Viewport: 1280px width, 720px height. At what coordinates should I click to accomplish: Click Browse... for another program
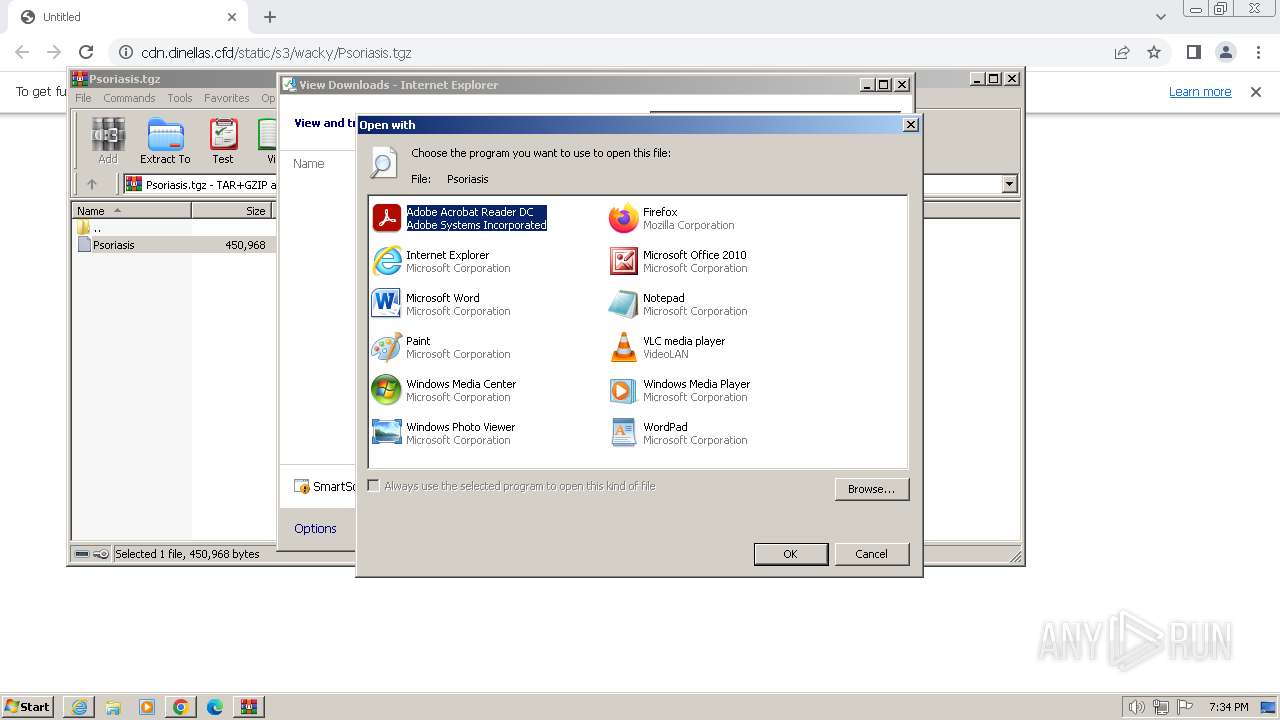coord(871,489)
